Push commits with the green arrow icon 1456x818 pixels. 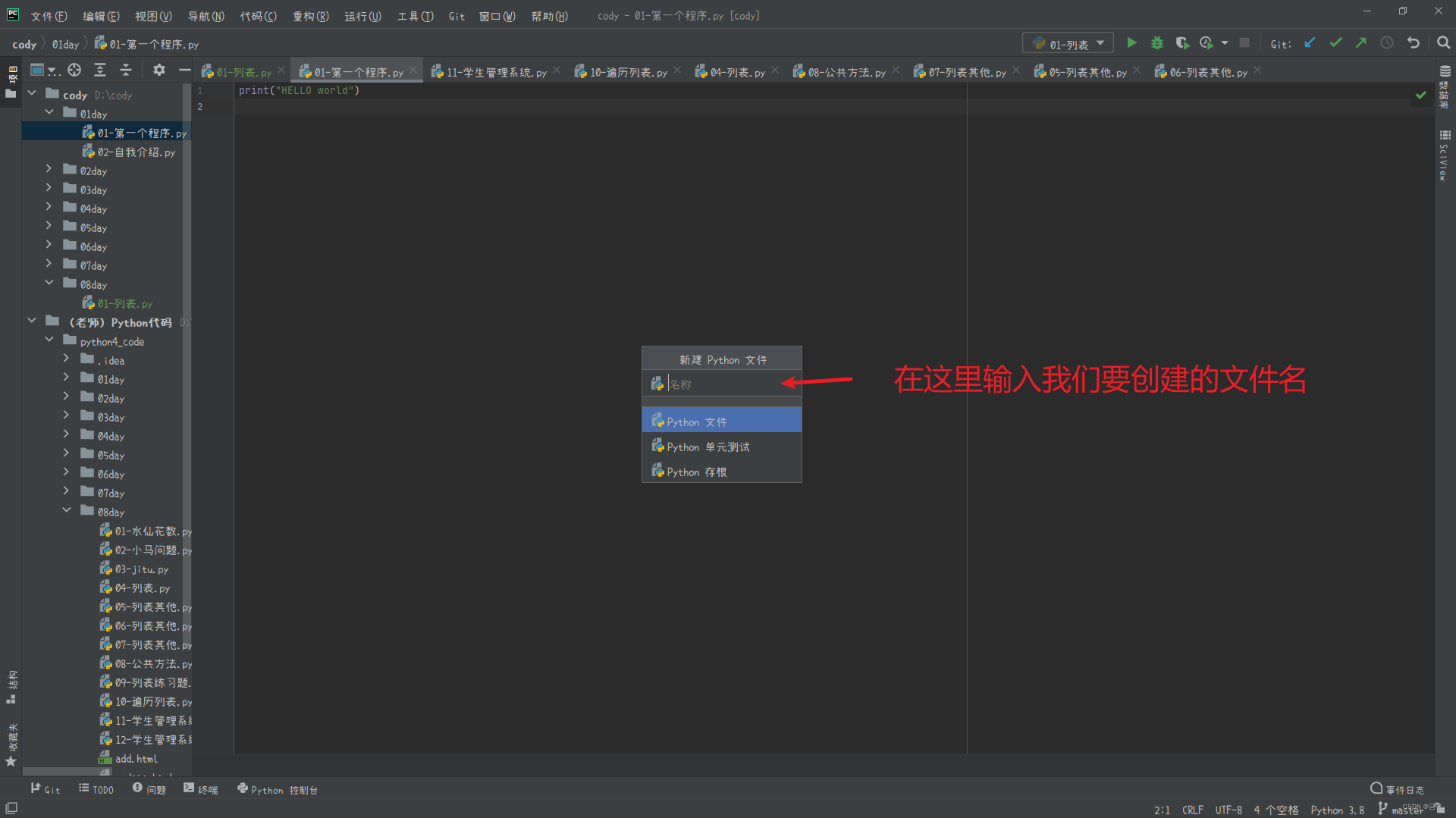coord(1361,43)
